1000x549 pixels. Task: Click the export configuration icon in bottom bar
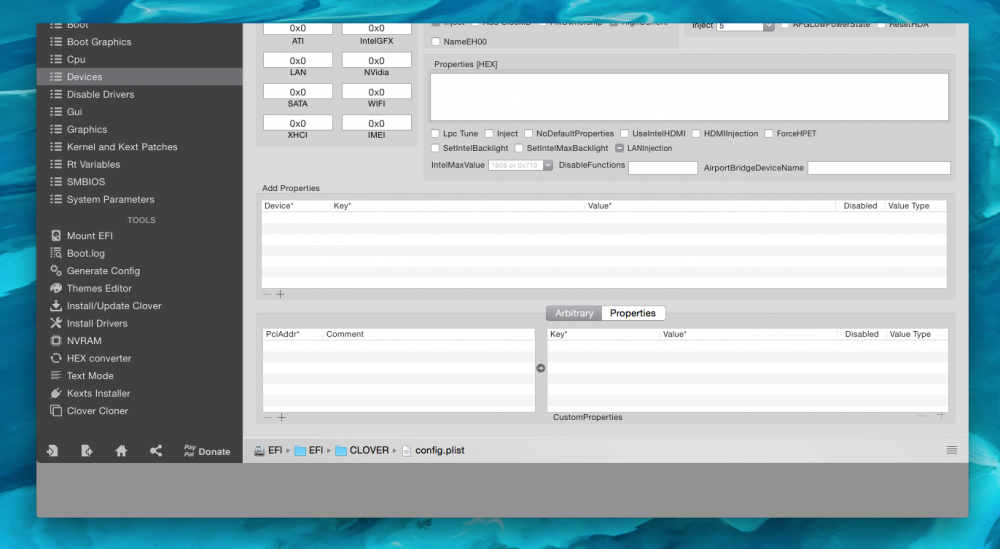pos(87,451)
